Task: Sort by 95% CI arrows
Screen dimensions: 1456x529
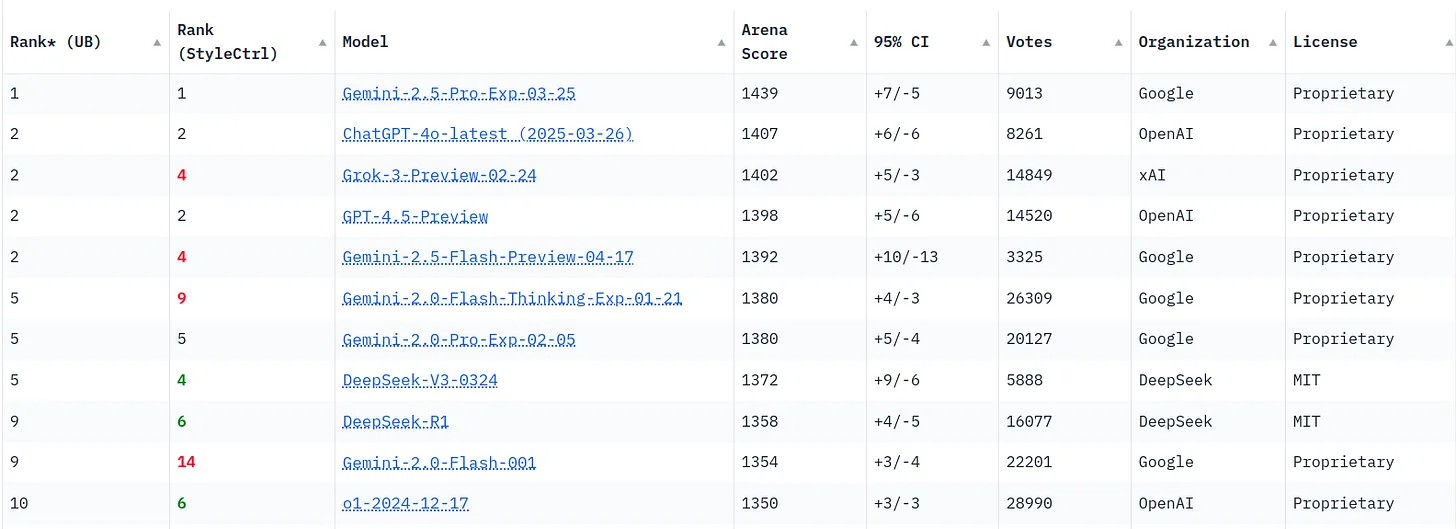Action: pos(986,42)
